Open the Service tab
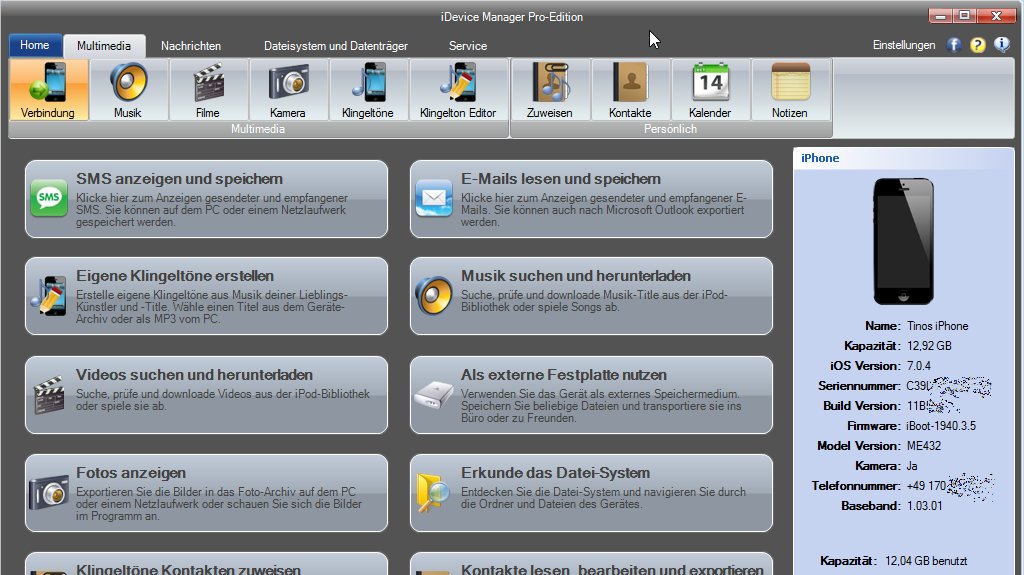The height and width of the screenshot is (575, 1024). 468,46
